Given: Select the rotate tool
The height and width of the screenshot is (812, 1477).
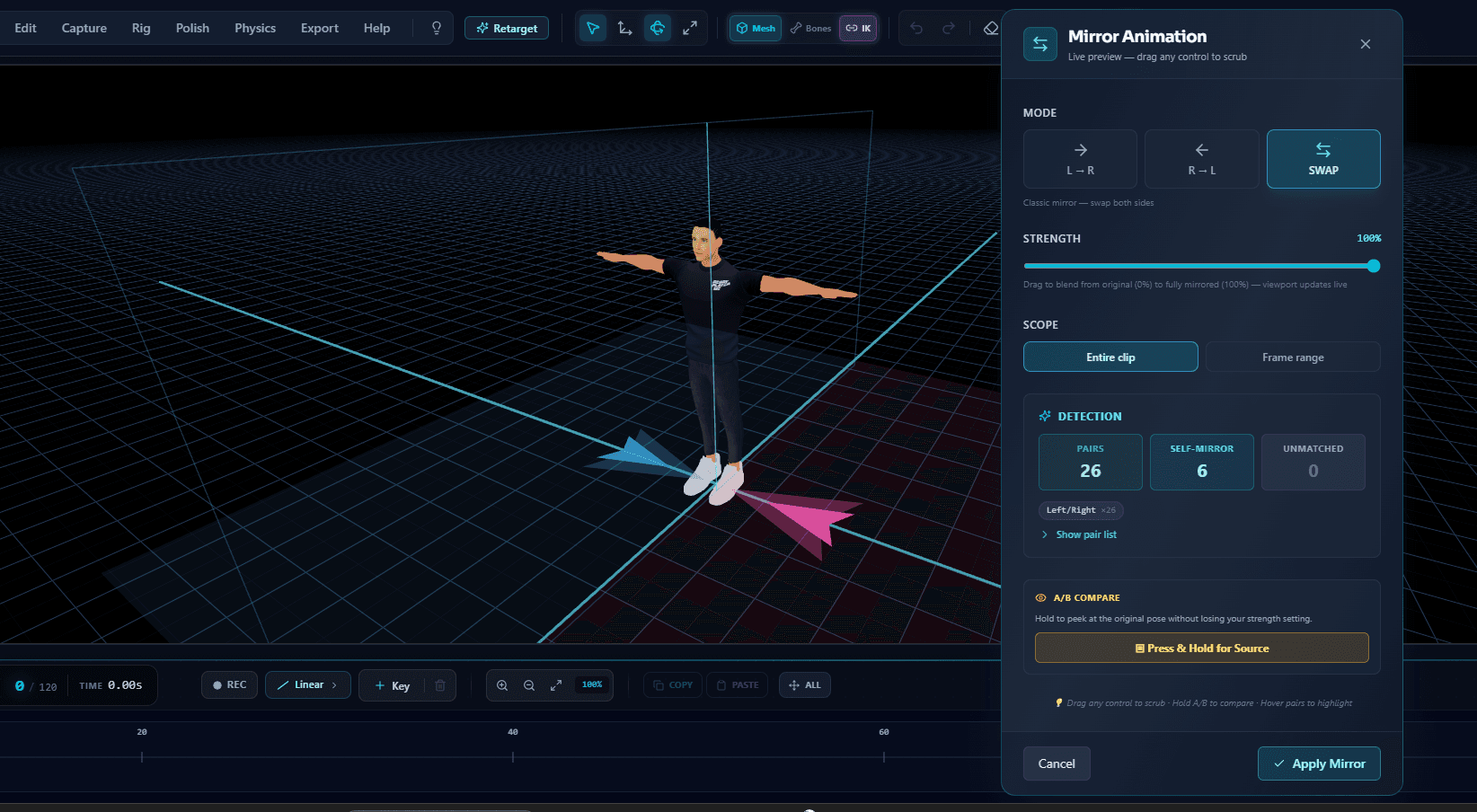Looking at the screenshot, I should coord(658,28).
